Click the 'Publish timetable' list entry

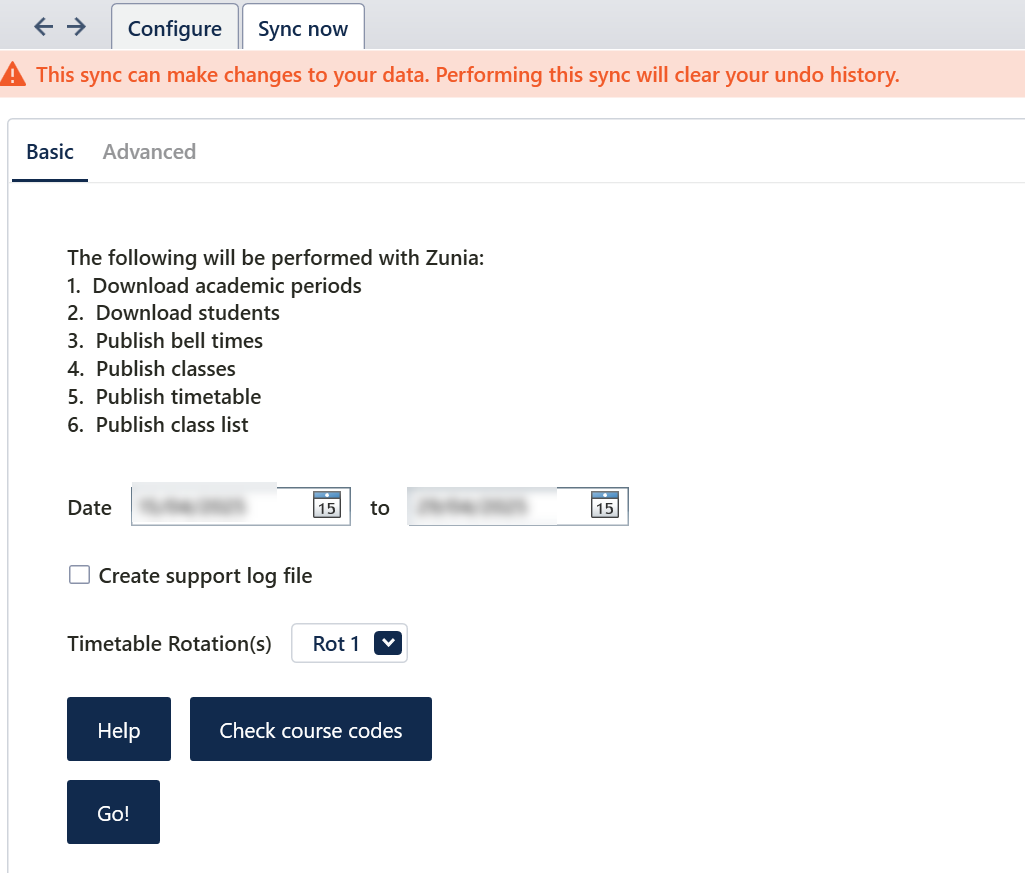pos(178,397)
